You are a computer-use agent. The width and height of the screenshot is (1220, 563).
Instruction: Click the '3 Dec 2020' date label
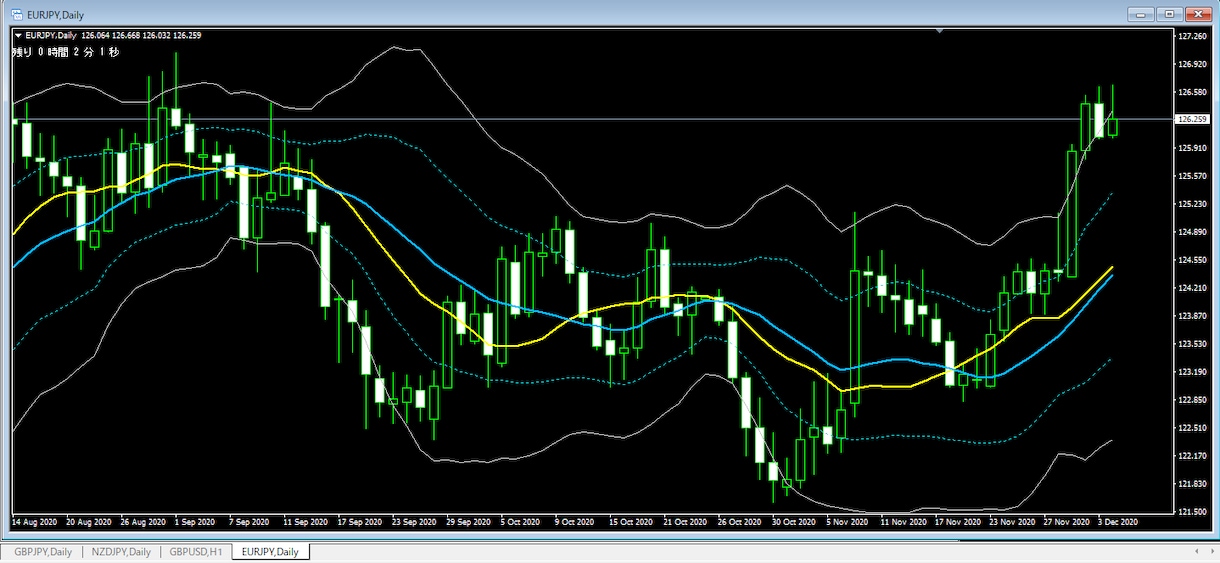(1120, 522)
